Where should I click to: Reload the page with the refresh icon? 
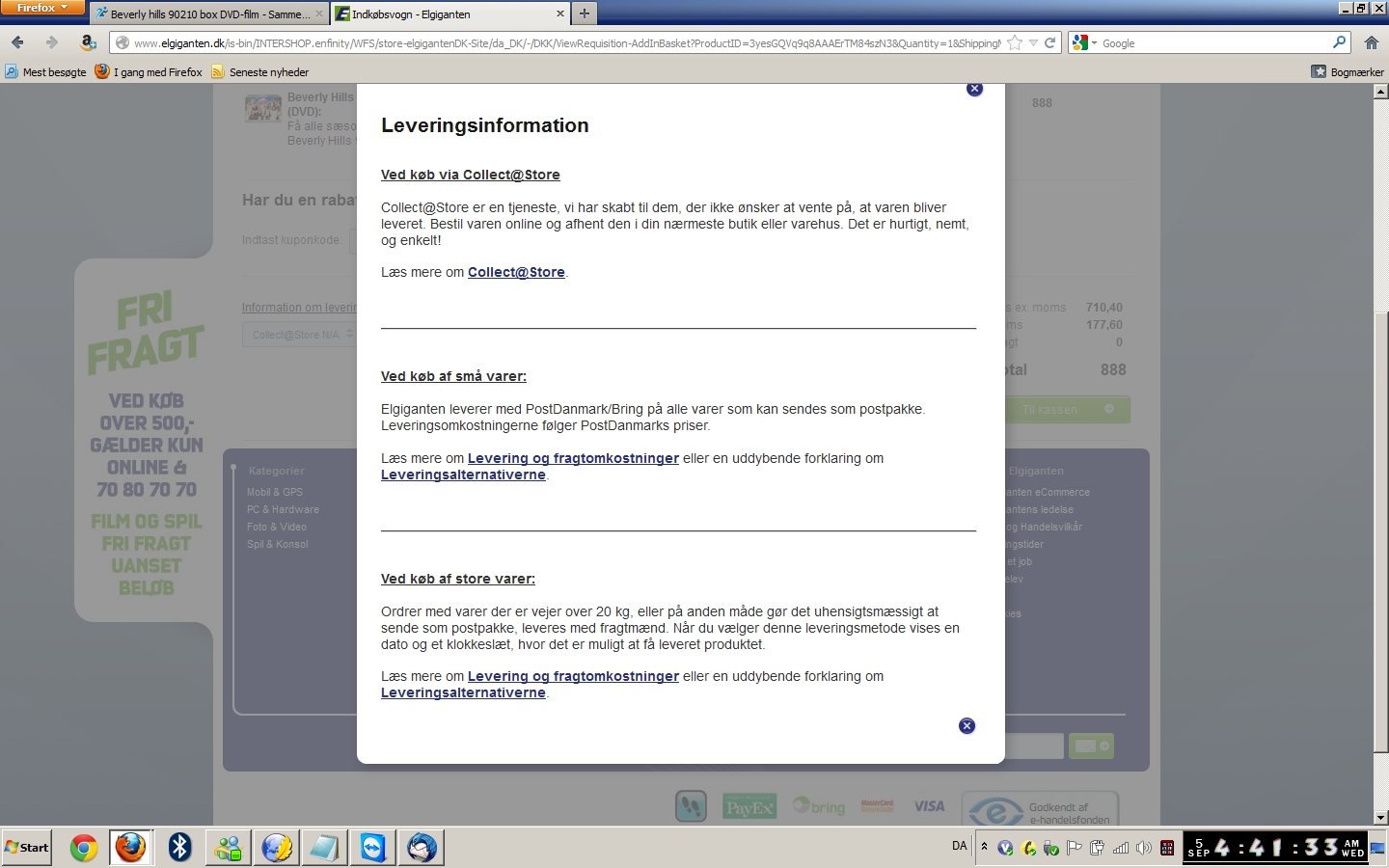tap(1049, 42)
